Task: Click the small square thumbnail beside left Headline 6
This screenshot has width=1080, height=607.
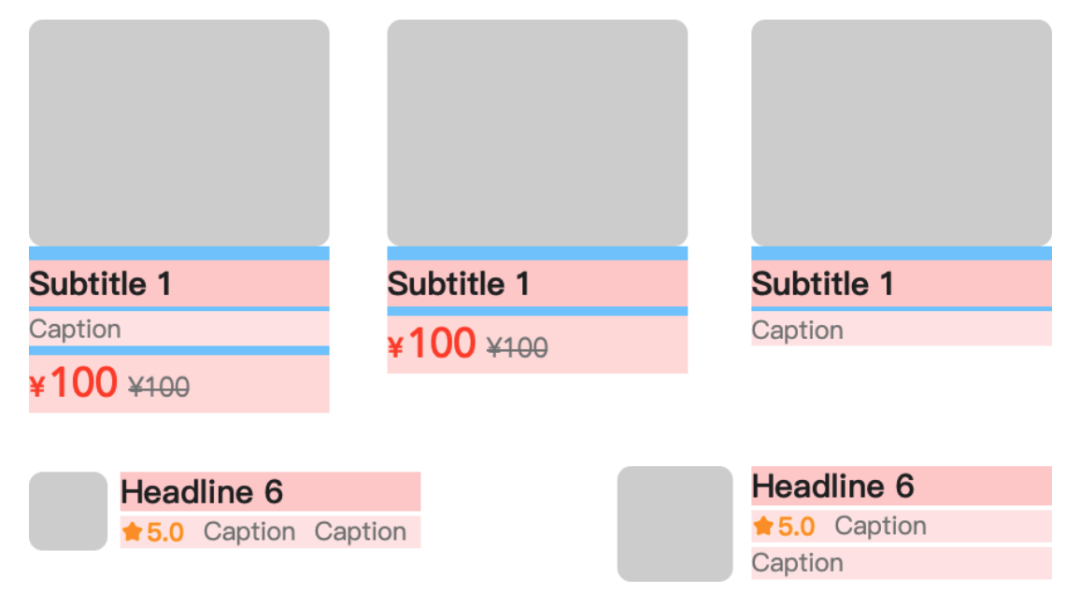Action: click(x=68, y=511)
